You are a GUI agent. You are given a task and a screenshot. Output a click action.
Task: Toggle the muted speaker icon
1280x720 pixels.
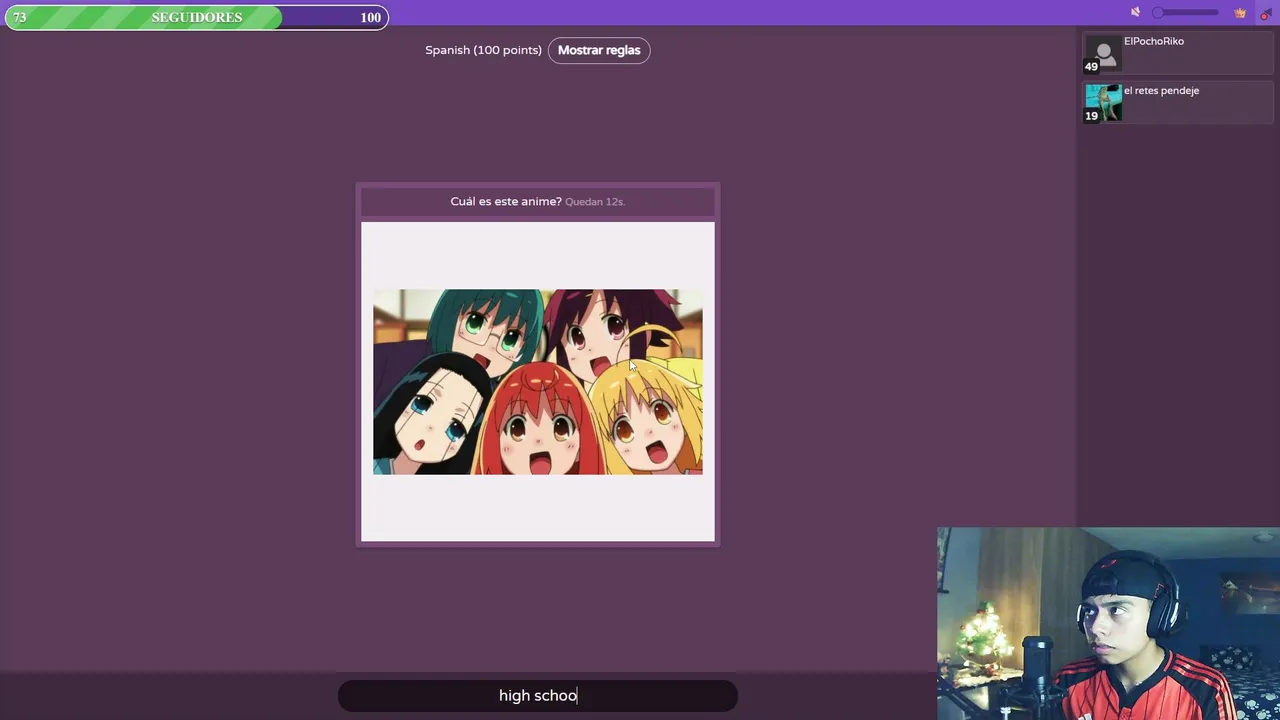(1135, 13)
